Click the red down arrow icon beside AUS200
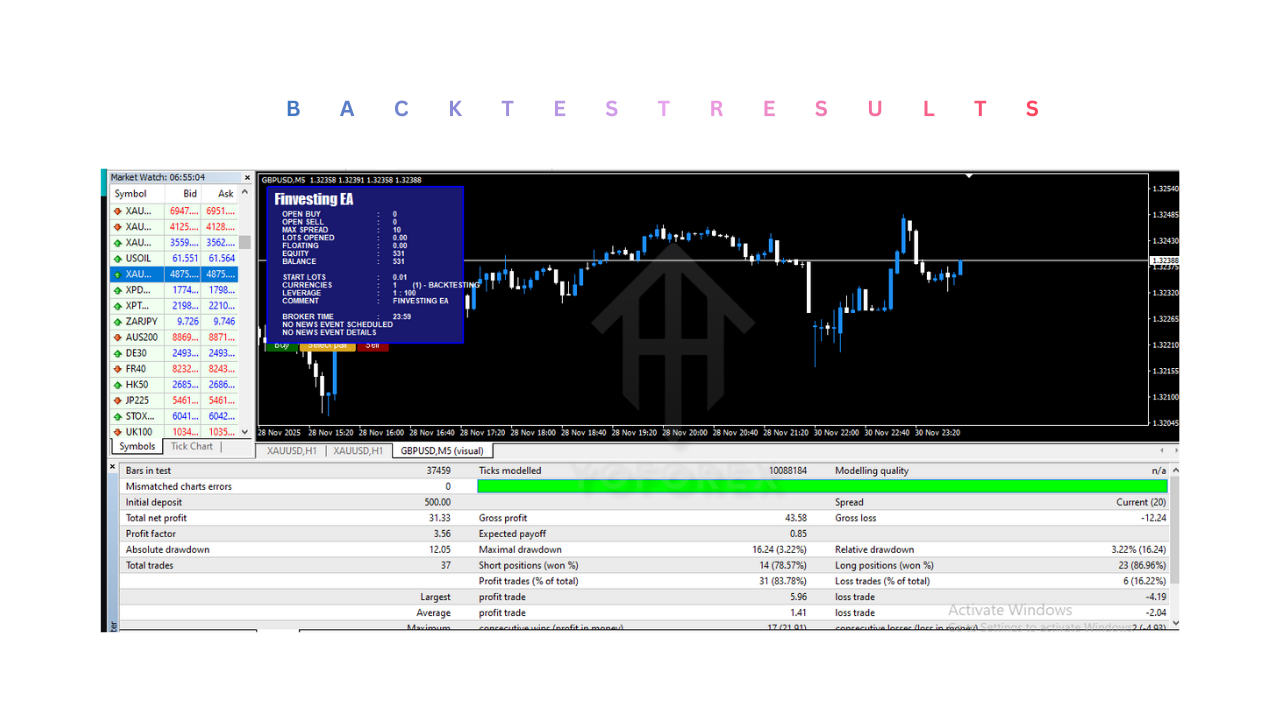Viewport: 1280px width, 720px height. (x=118, y=337)
